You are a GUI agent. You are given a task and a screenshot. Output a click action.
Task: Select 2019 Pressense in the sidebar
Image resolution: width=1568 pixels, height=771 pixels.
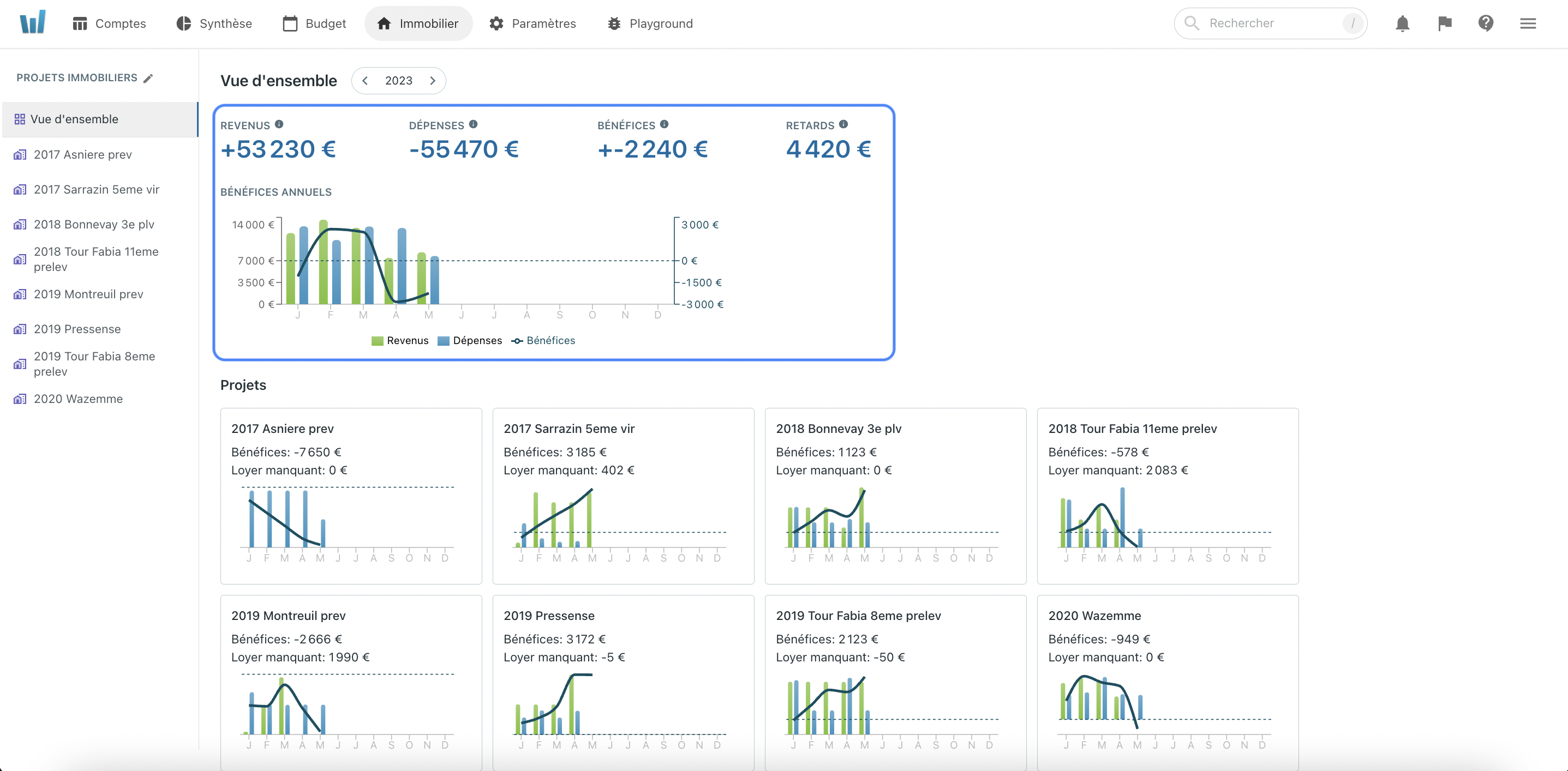tap(77, 329)
